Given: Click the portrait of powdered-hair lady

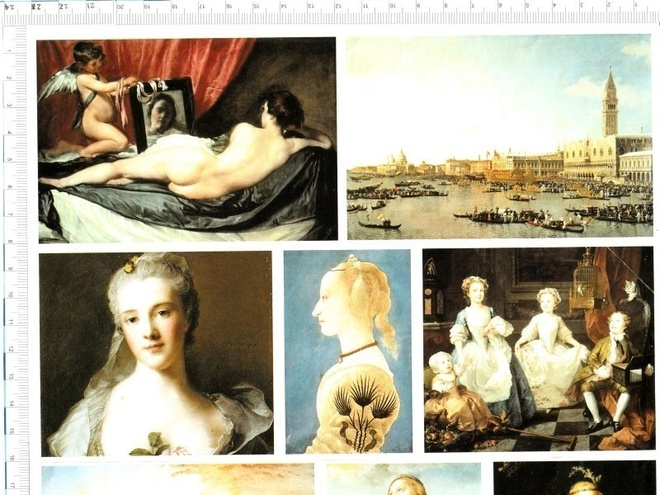Looking at the screenshot, I should [157, 354].
